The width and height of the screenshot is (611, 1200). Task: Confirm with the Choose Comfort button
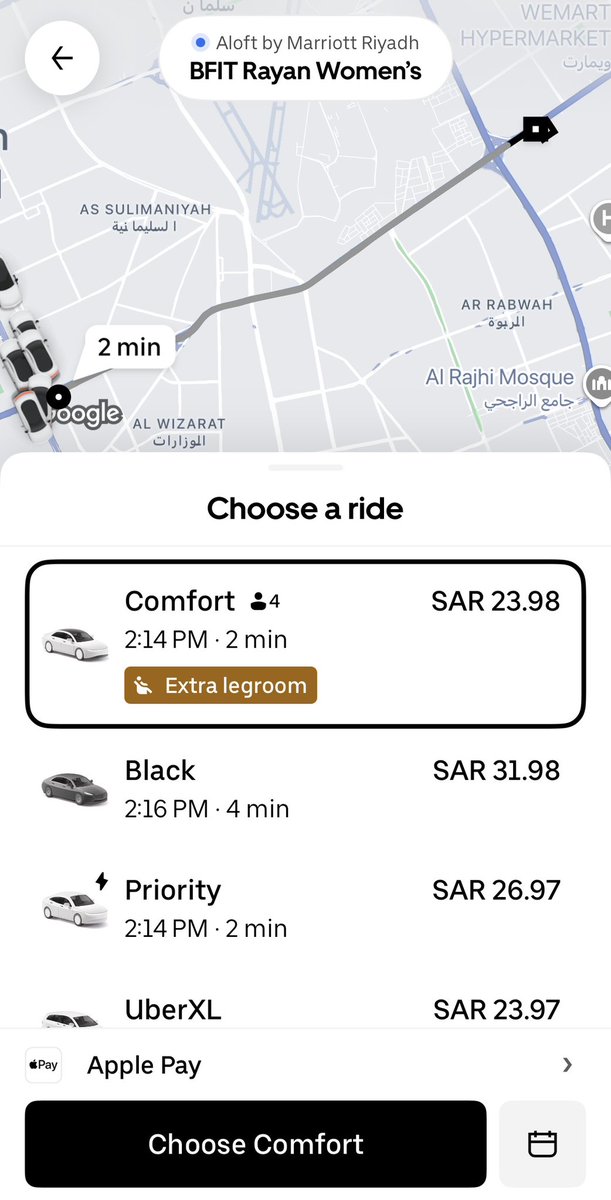point(256,1144)
